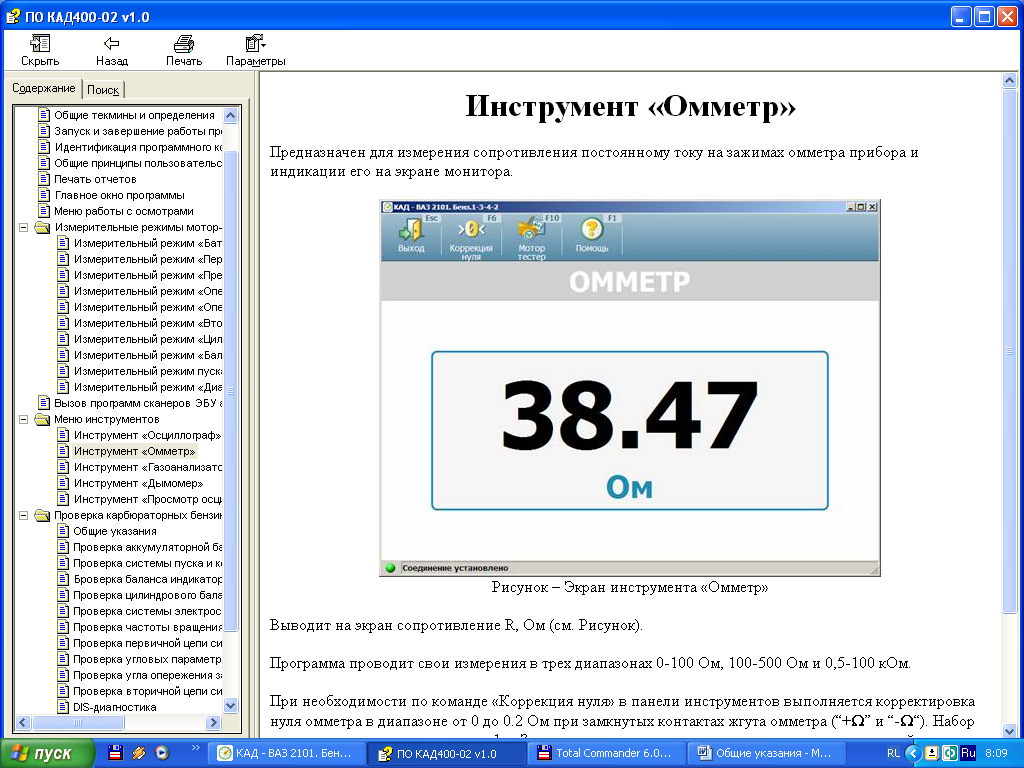Switch to the Содержание tab
Screen dimensions: 1024x768
pos(44,88)
